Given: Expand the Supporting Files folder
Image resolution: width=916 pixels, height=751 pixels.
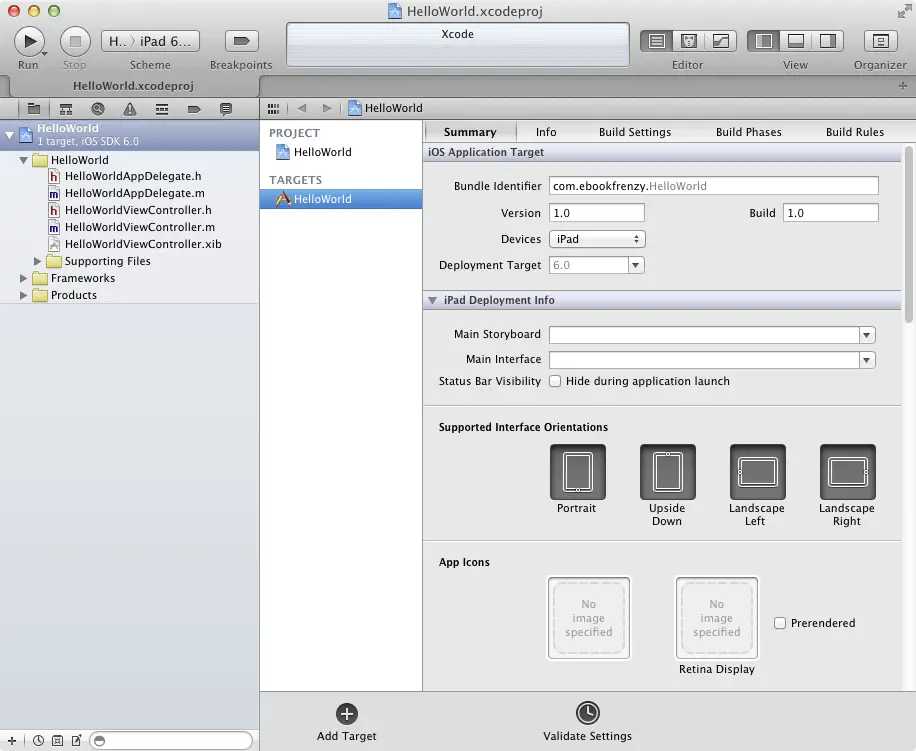Looking at the screenshot, I should click(x=39, y=261).
